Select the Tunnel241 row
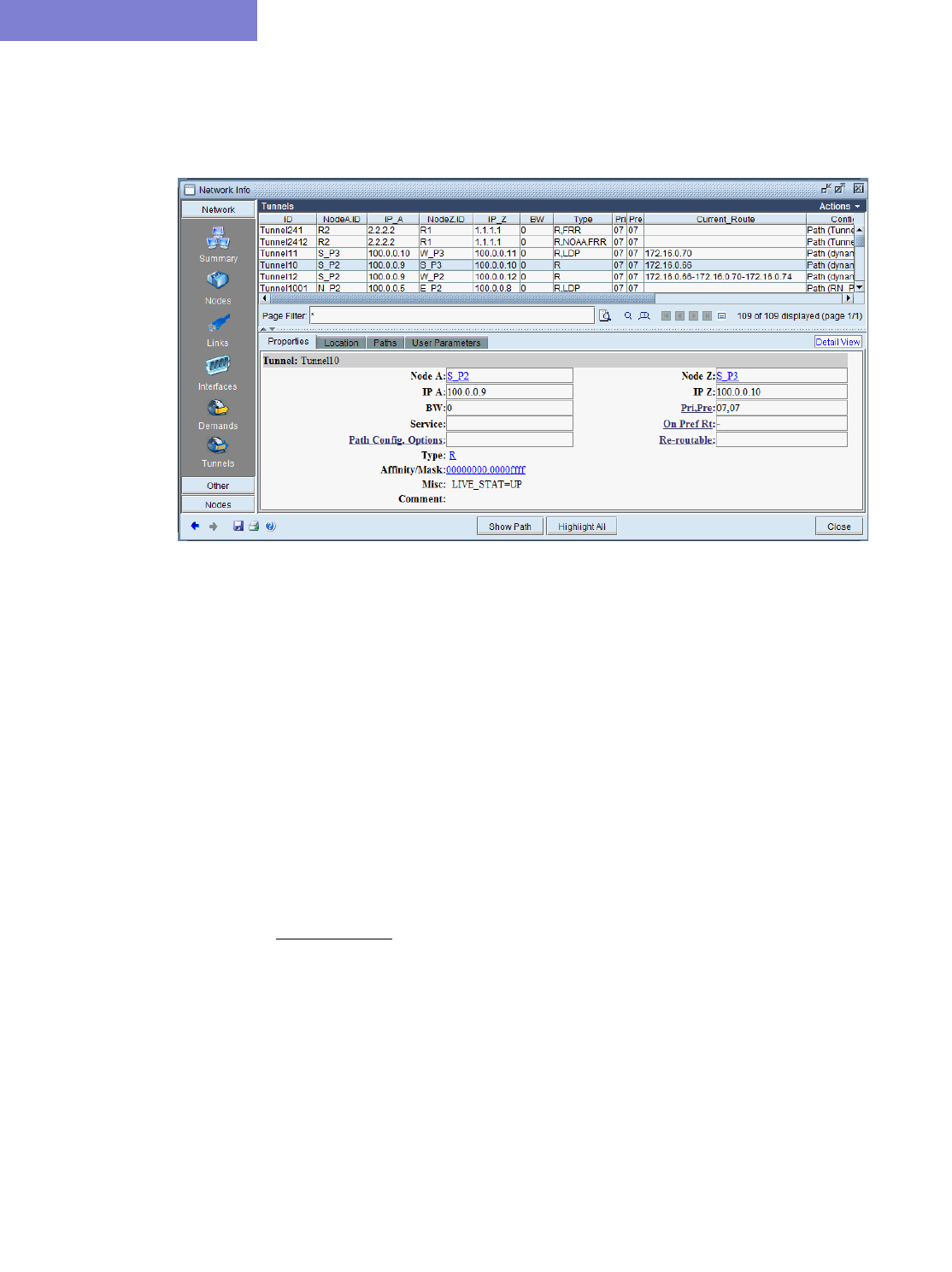952x1272 pixels. point(556,231)
